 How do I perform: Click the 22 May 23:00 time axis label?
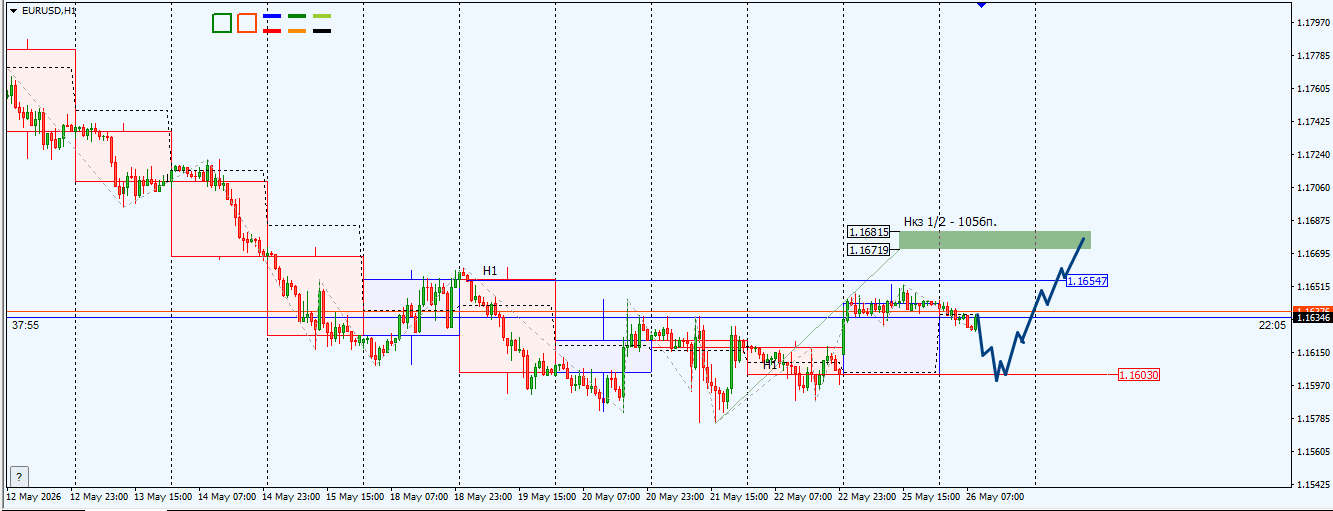point(867,496)
